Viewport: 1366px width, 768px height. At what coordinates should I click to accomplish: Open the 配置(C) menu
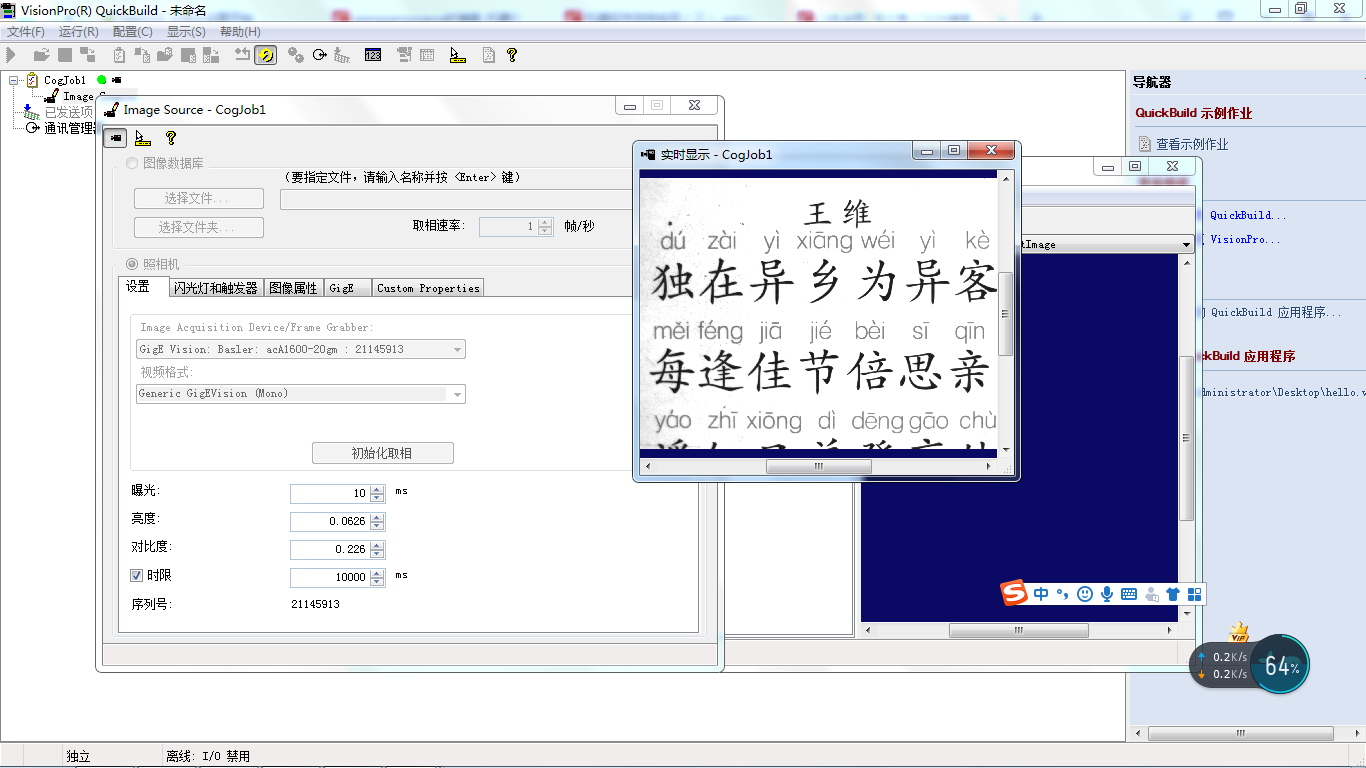point(132,32)
